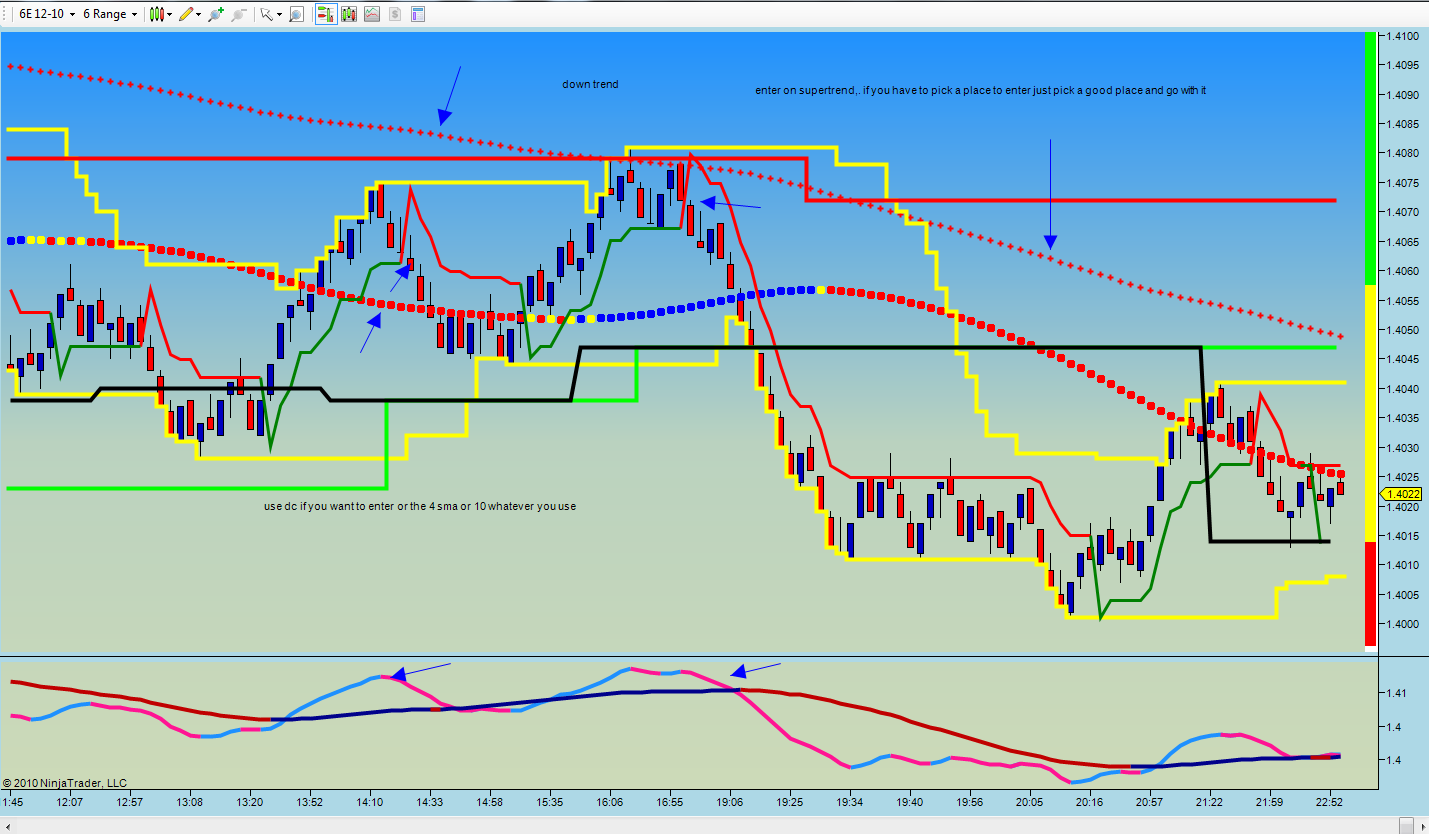The width and height of the screenshot is (1429, 834).
Task: Click the zoom out icon
Action: [x=239, y=14]
